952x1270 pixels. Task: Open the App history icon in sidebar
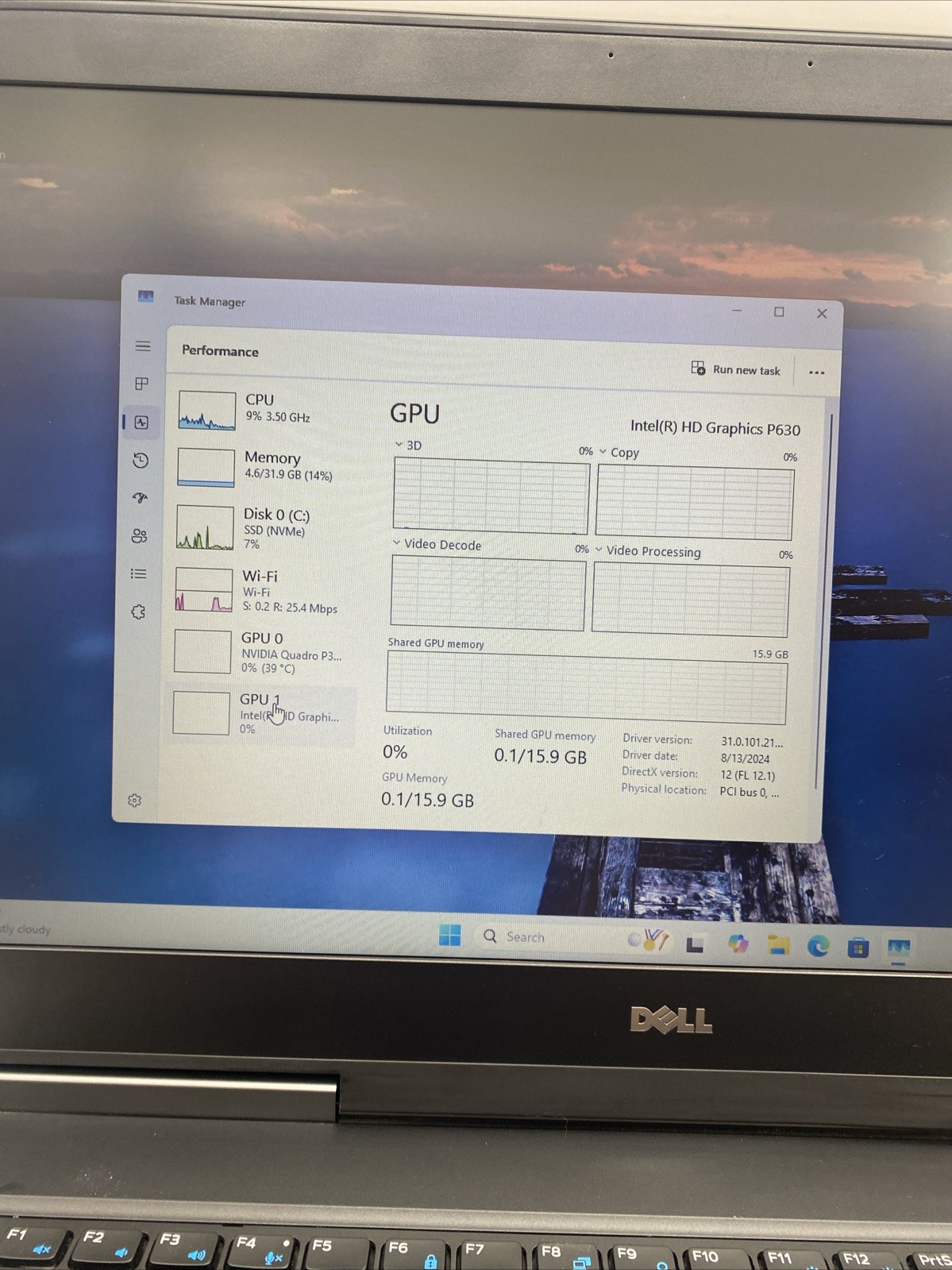coord(141,461)
